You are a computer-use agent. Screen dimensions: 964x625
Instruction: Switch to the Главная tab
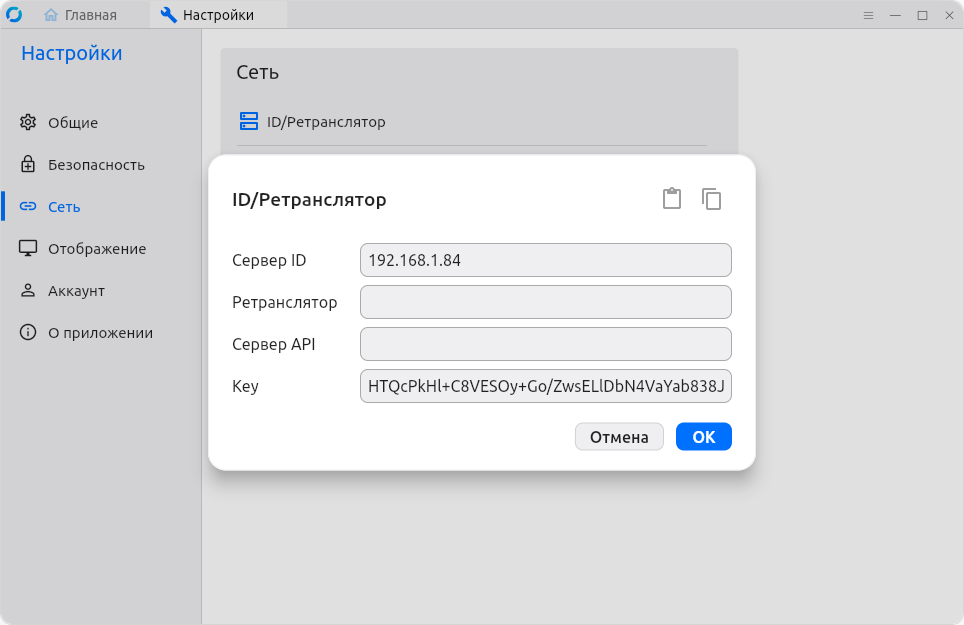pos(81,15)
